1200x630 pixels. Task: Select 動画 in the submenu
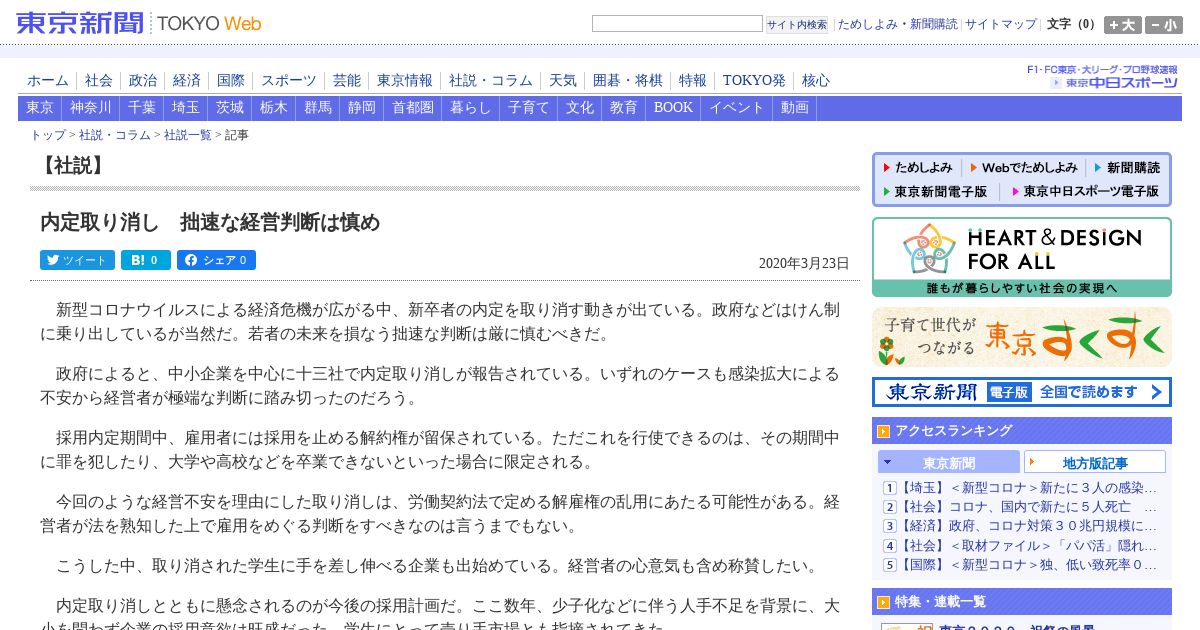795,108
